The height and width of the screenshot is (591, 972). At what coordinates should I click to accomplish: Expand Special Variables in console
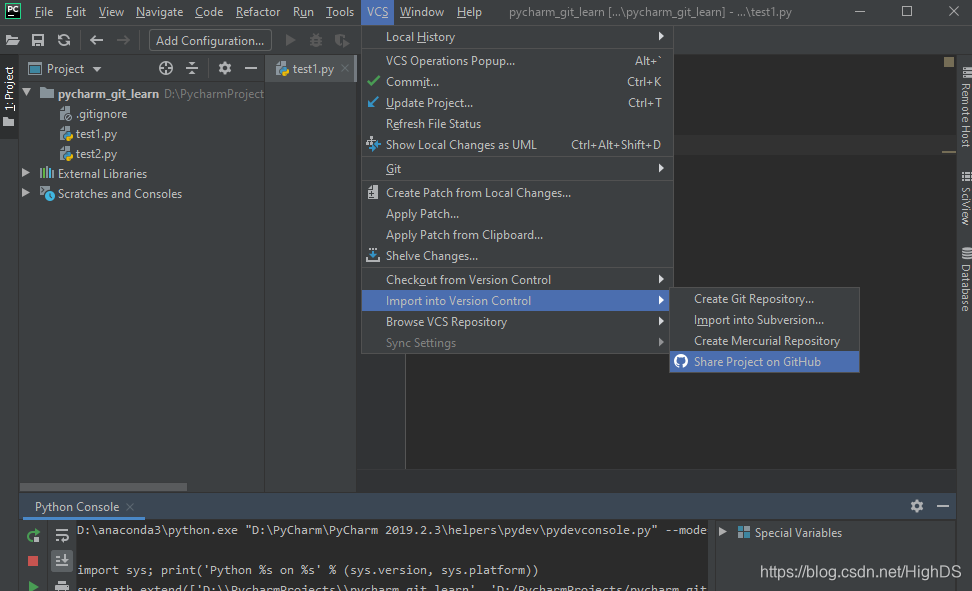tap(722, 531)
